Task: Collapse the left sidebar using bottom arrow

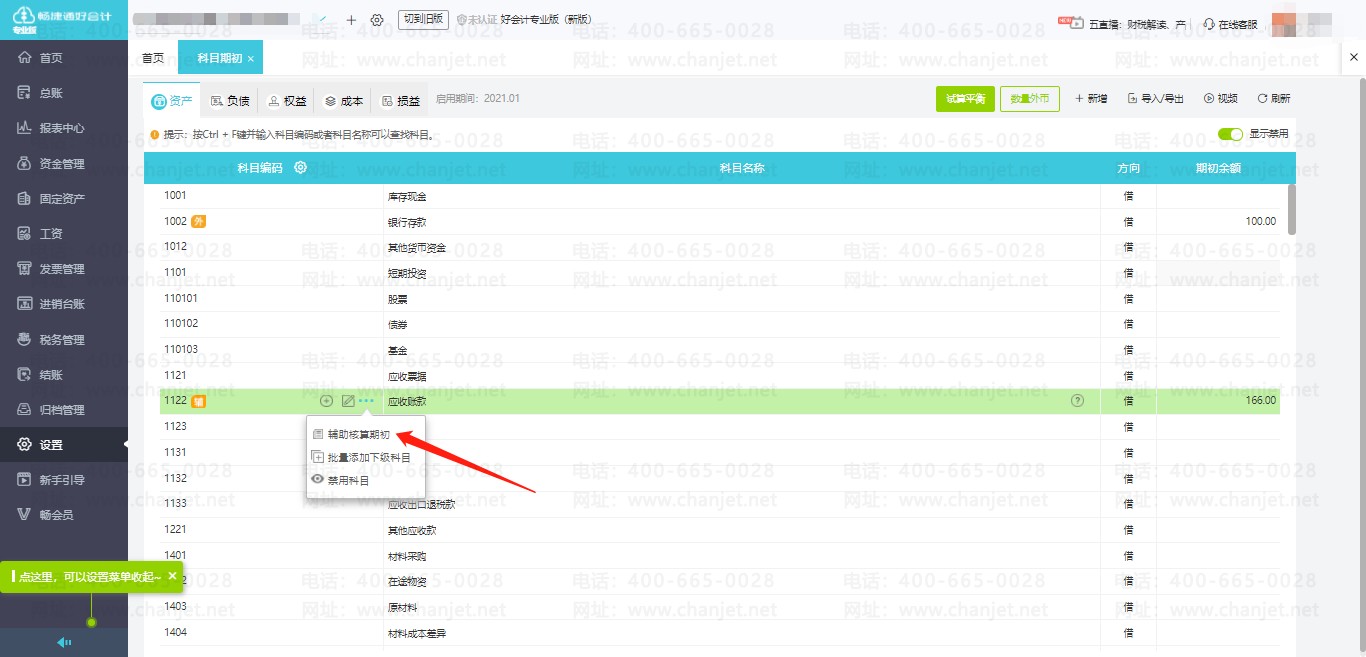Action: click(64, 643)
